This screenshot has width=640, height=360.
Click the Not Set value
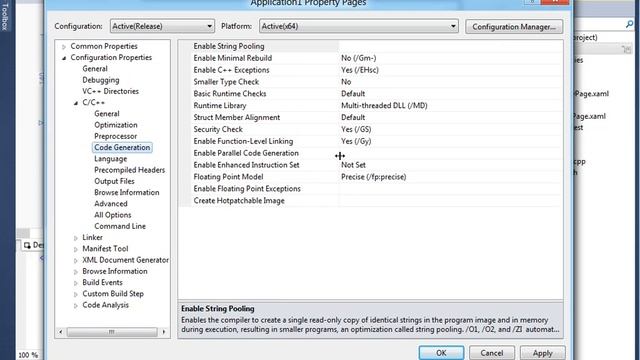click(353, 165)
